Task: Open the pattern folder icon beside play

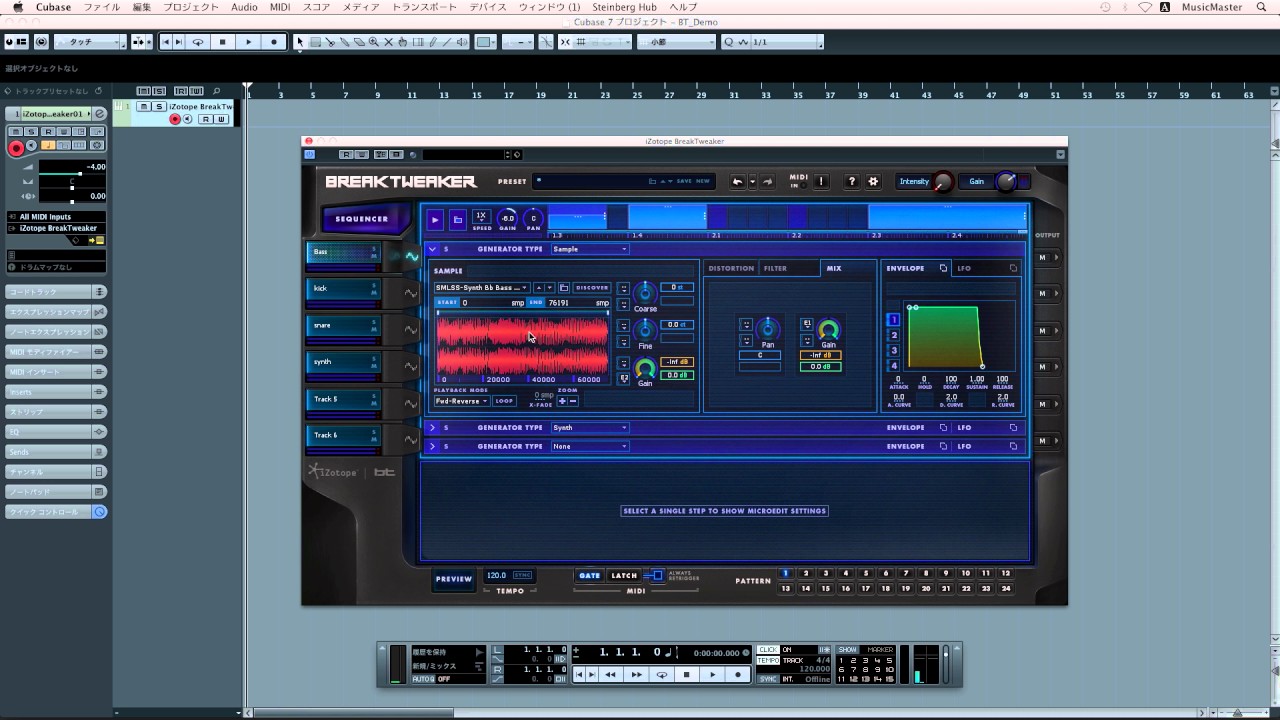Action: [x=457, y=219]
